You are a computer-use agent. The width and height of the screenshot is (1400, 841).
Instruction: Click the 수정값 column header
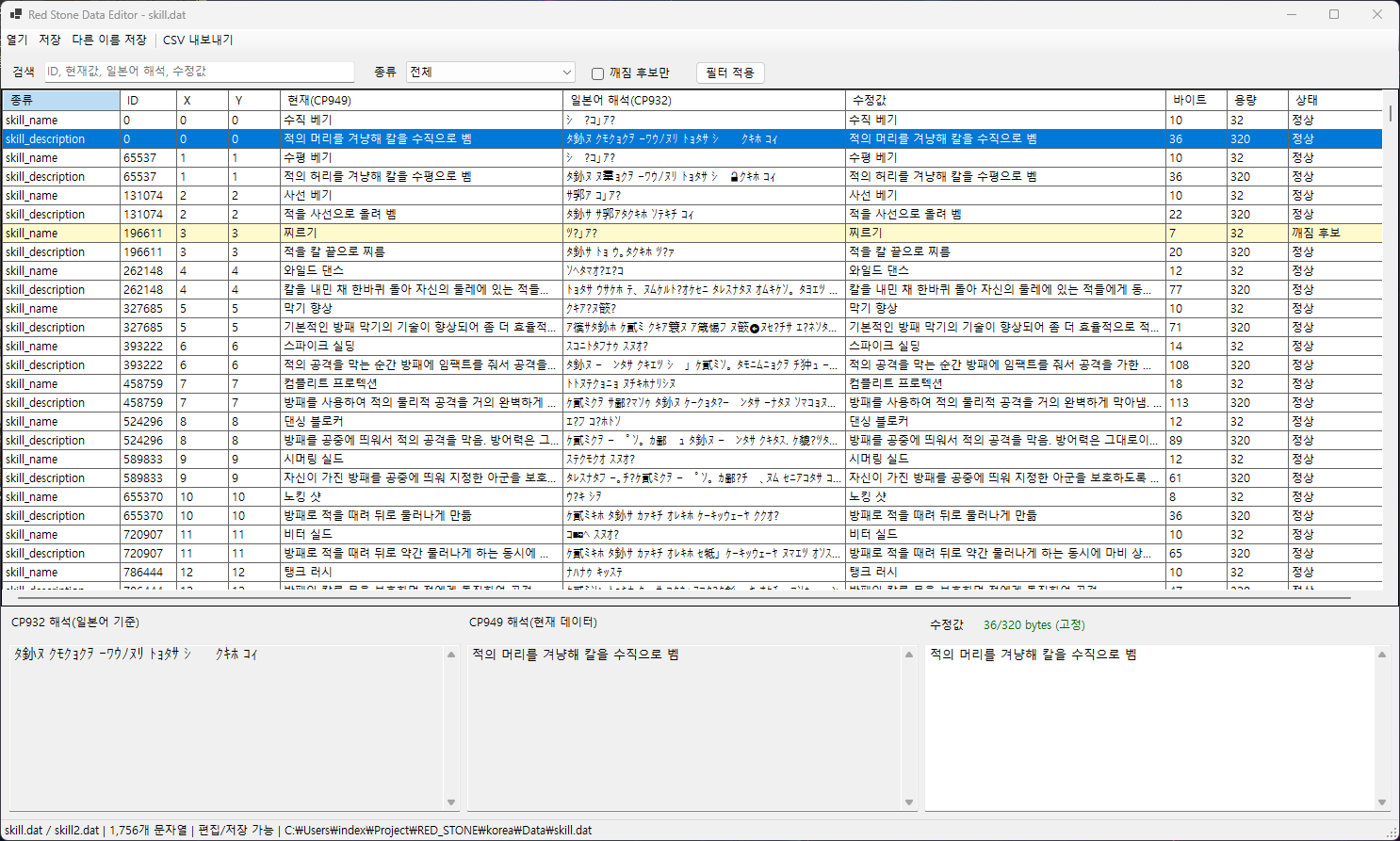click(1006, 100)
